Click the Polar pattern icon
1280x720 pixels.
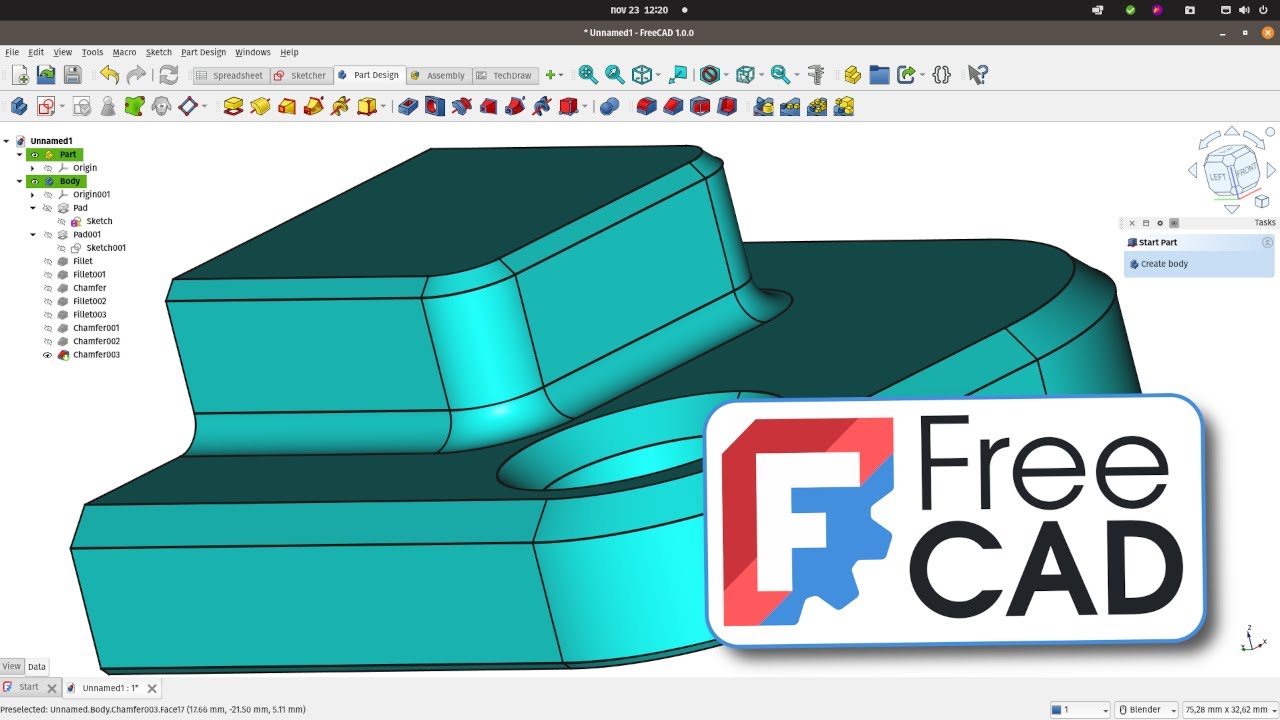click(817, 106)
